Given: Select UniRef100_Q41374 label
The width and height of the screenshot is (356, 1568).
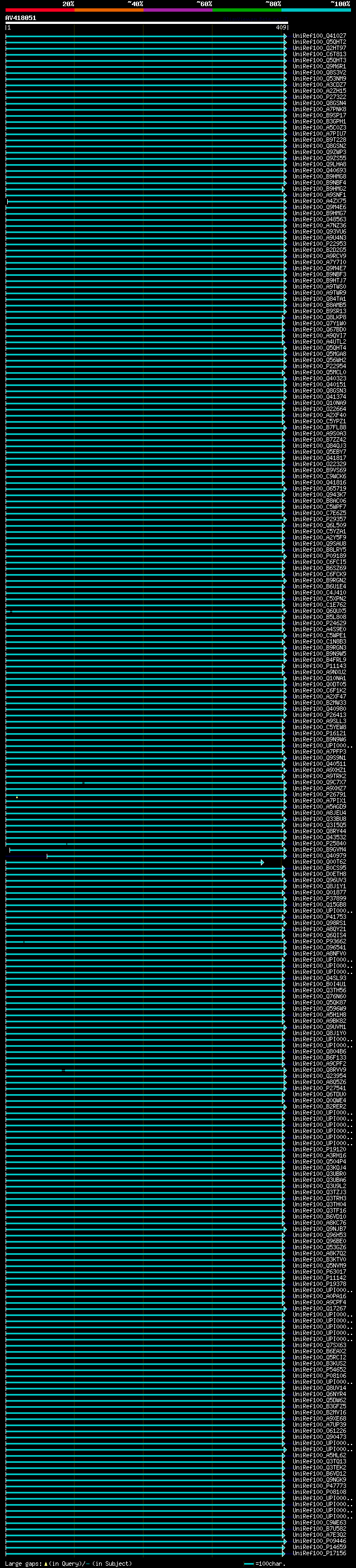Looking at the screenshot, I should click(319, 397).
